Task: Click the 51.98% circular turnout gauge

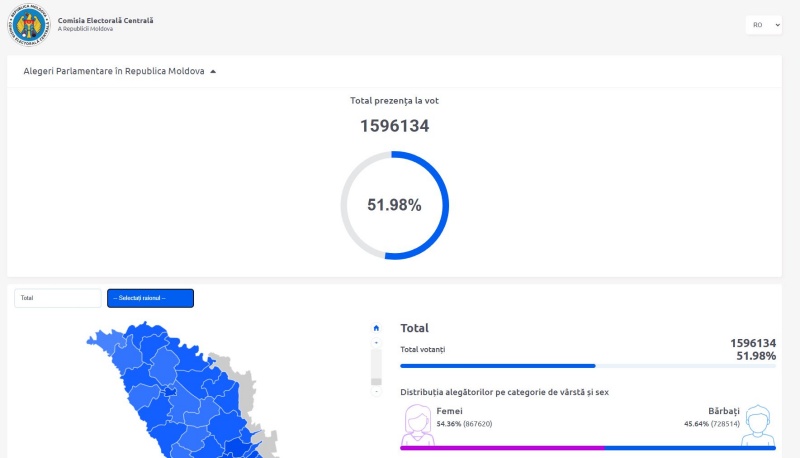Action: 394,205
